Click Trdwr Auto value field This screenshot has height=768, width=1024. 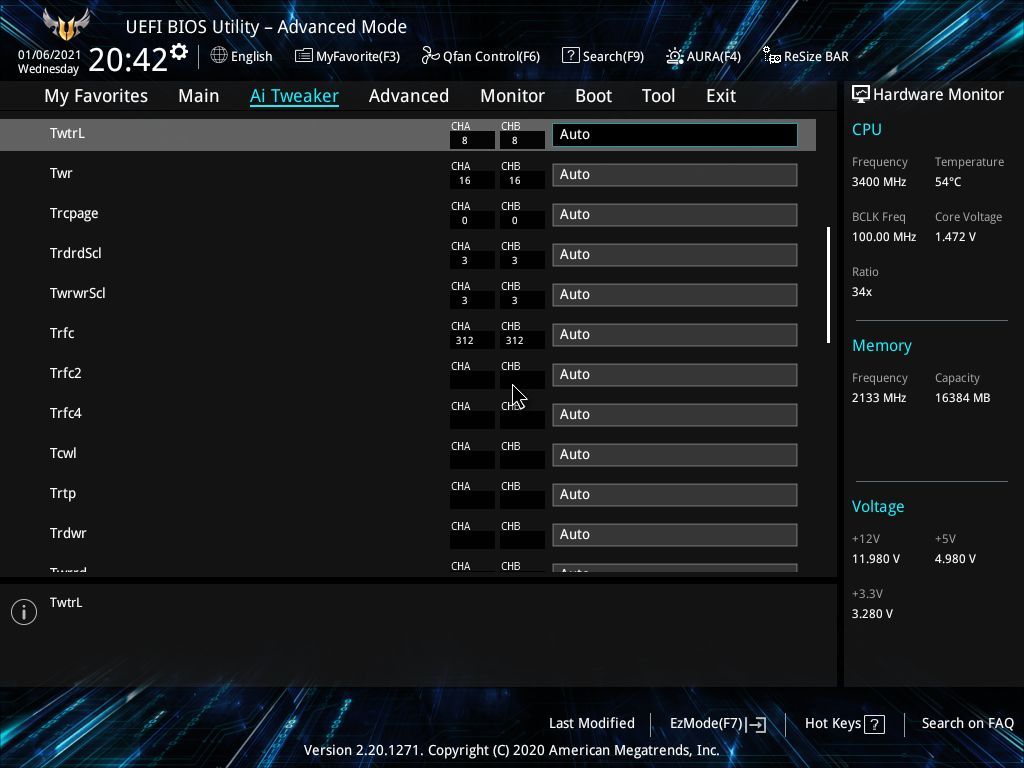[x=675, y=534]
